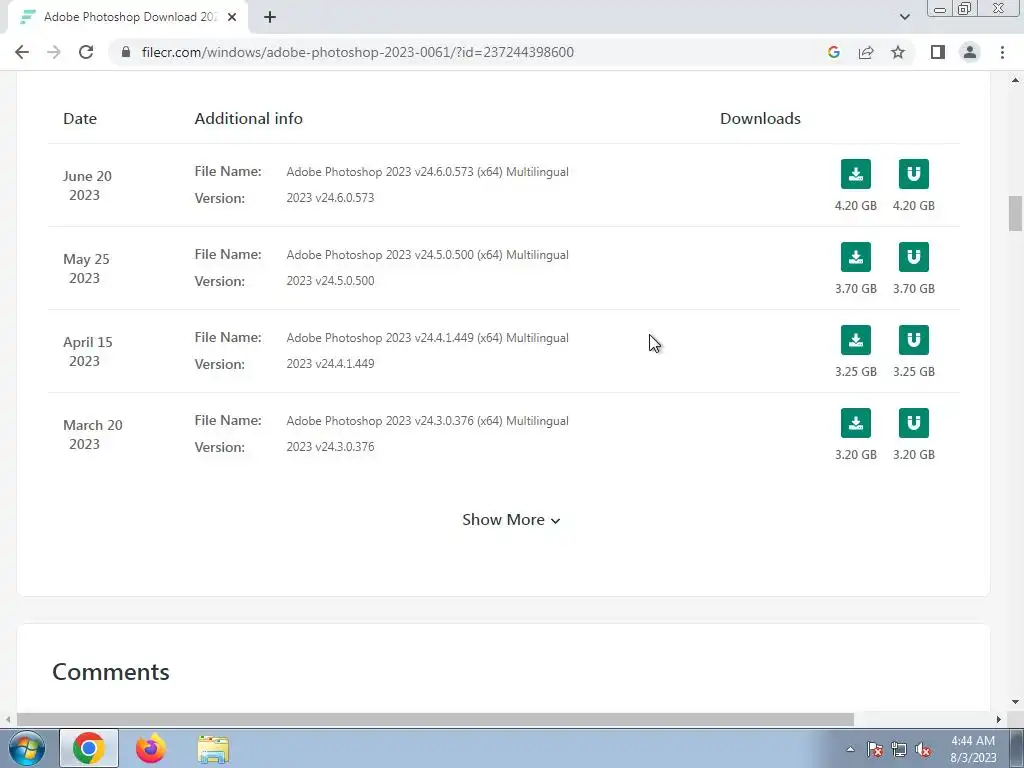
Task: Click the vertical scrollbar thumb
Action: (1015, 214)
